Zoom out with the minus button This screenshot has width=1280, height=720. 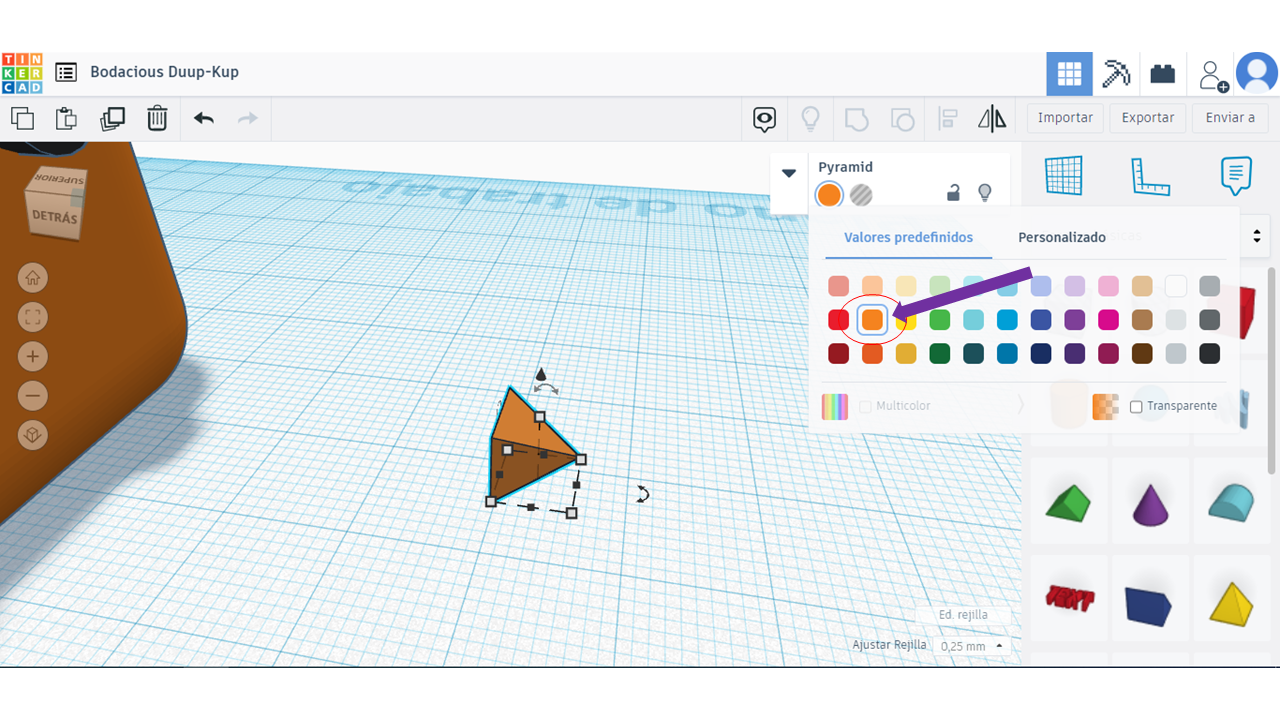tap(33, 396)
